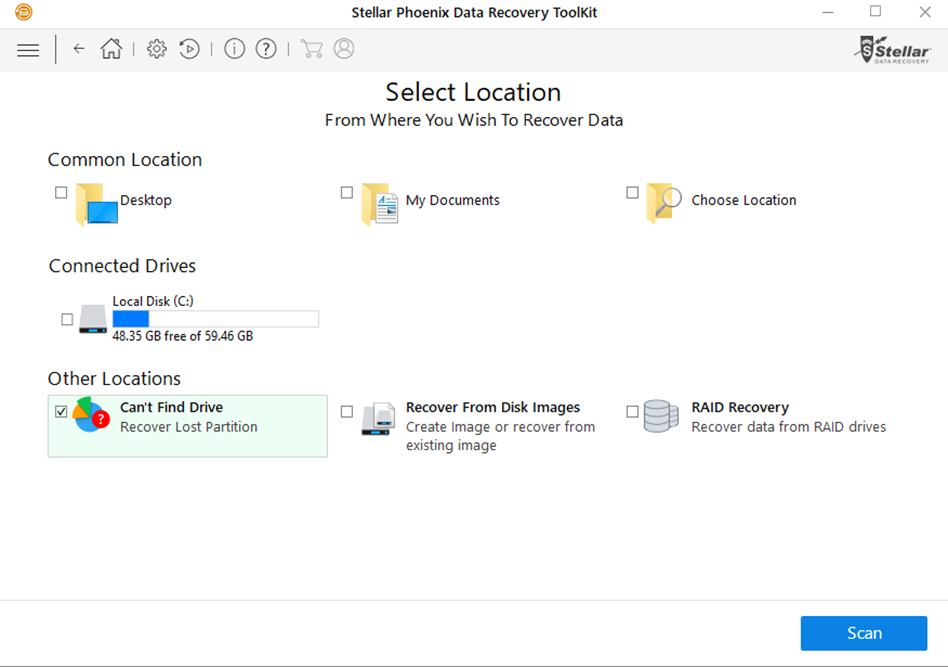Click the Stellar Data Recovery logo
948x667 pixels.
(x=893, y=50)
